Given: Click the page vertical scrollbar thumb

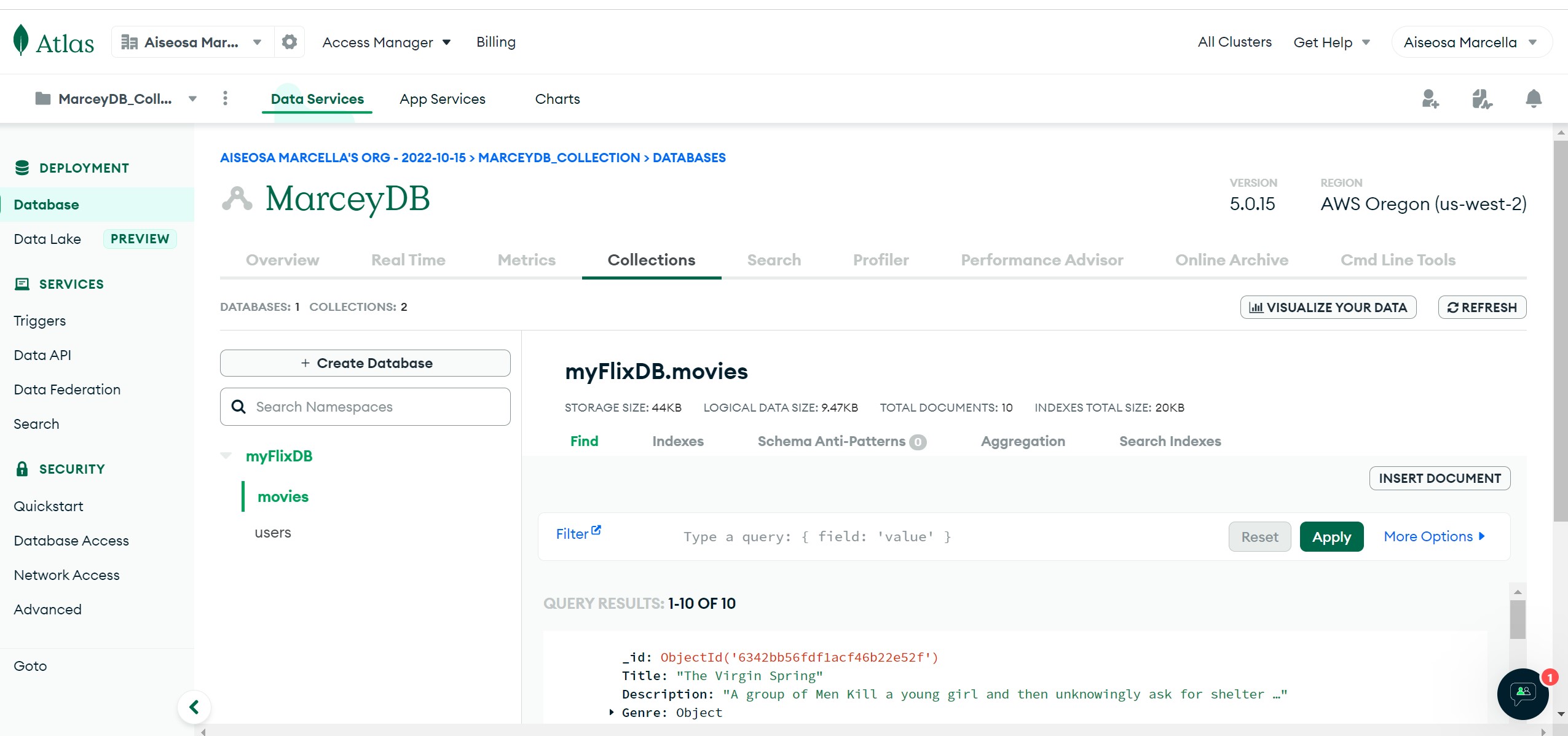Looking at the screenshot, I should (x=1560, y=331).
